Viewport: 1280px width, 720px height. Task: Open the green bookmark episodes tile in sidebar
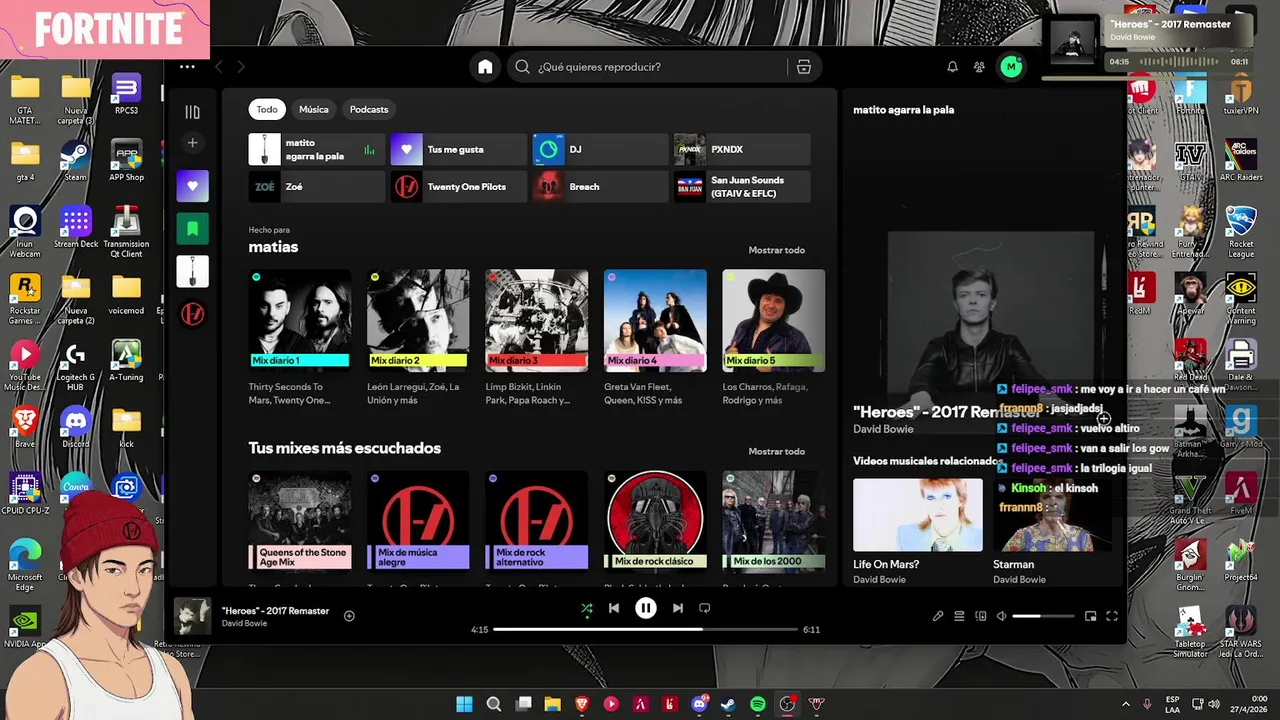point(193,229)
